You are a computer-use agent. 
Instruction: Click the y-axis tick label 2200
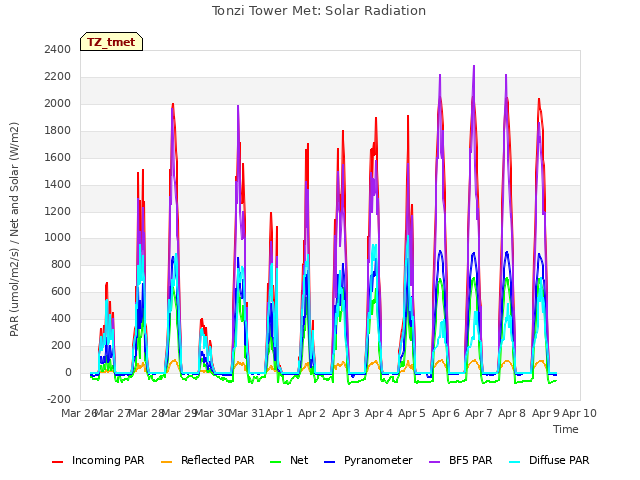point(58,77)
